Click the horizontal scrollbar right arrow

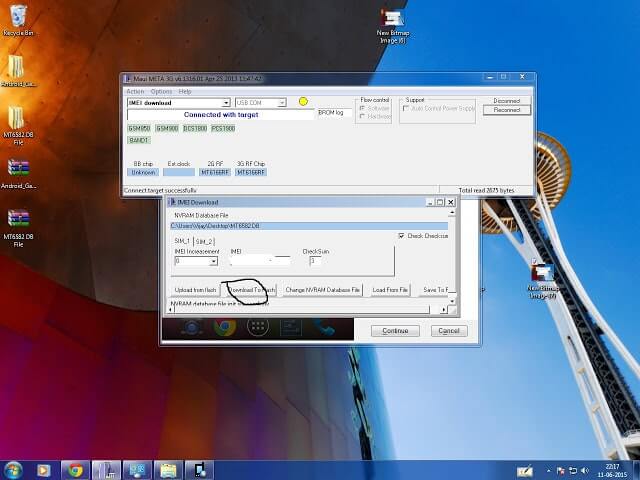coord(444,310)
